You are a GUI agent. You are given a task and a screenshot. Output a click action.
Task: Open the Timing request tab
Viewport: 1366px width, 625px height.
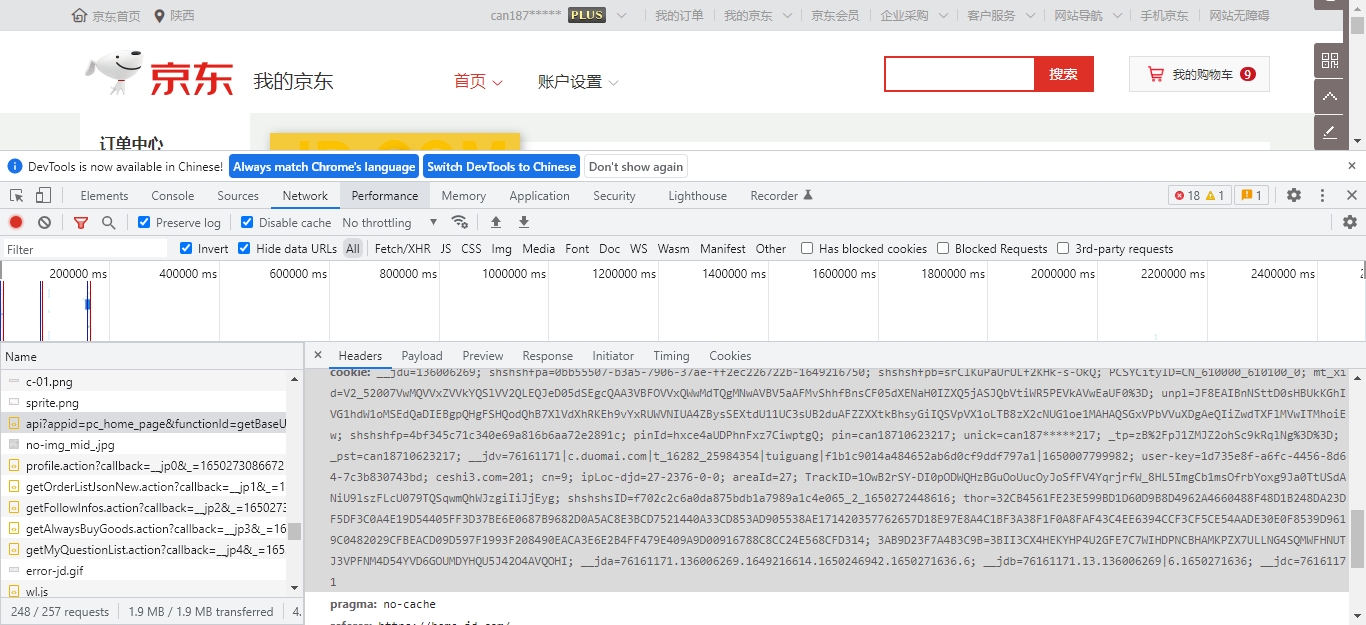coord(671,355)
